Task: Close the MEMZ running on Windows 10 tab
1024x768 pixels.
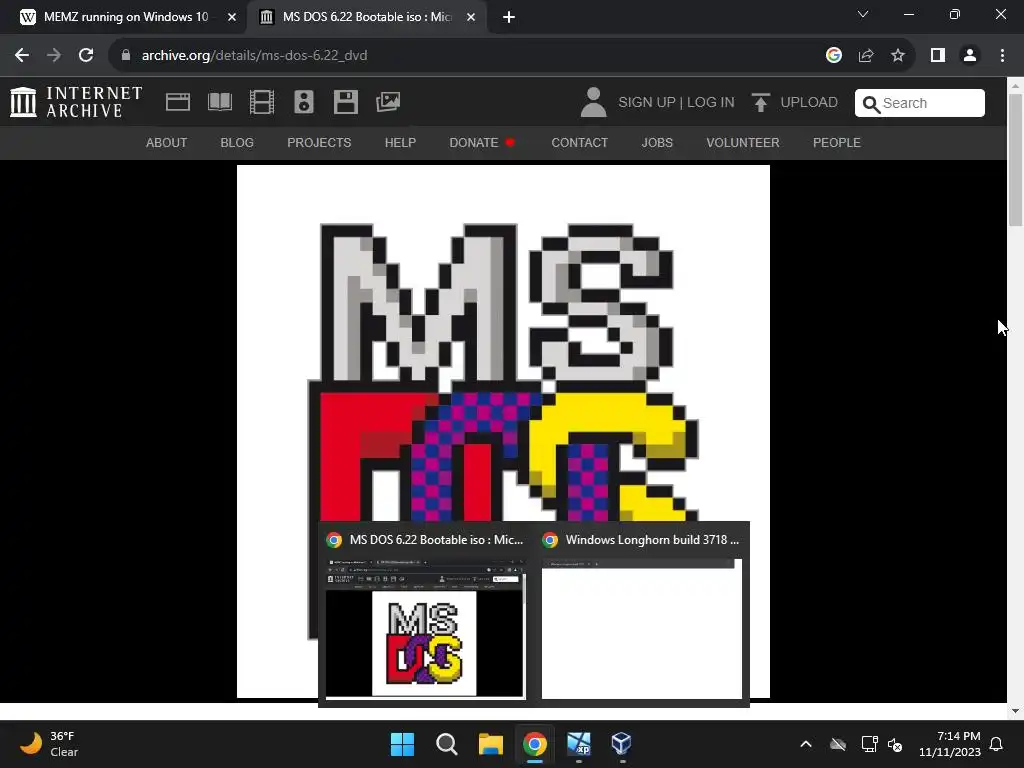Action: pos(232,18)
